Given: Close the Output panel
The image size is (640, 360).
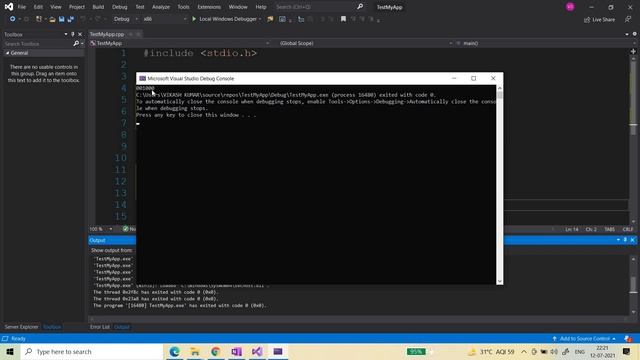Looking at the screenshot, I should (x=632, y=240).
